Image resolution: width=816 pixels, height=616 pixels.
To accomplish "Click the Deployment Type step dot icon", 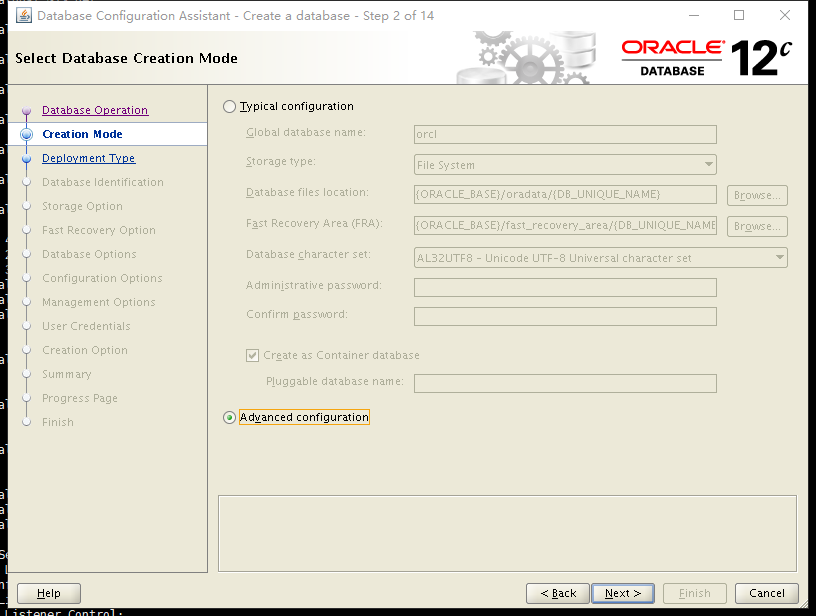I will 27,159.
